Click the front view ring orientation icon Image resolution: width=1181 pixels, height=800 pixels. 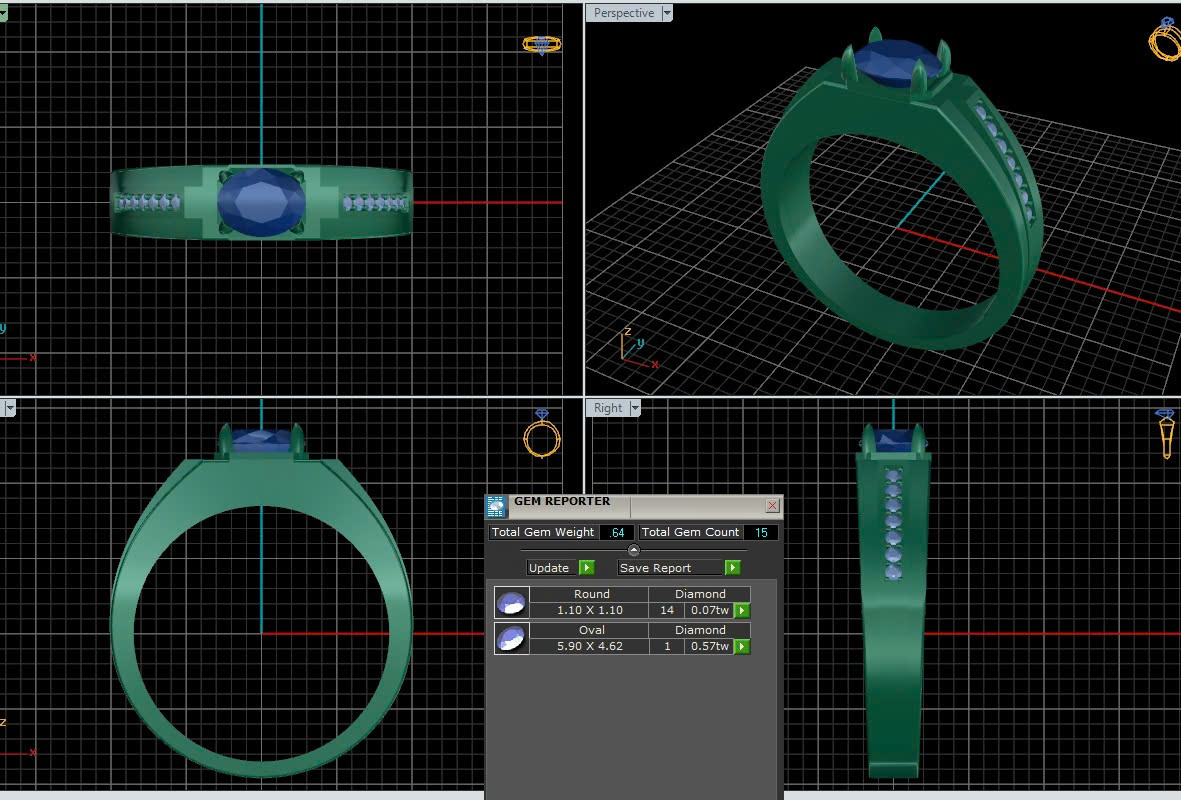(x=542, y=435)
